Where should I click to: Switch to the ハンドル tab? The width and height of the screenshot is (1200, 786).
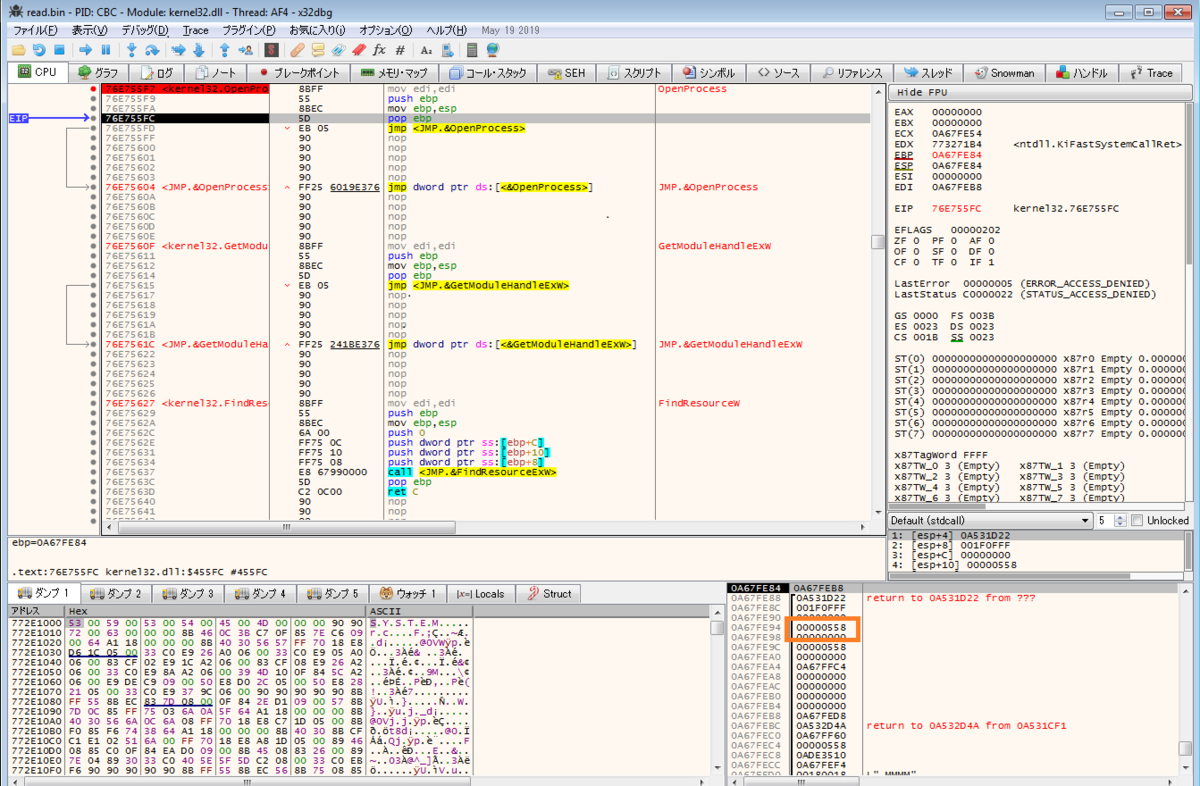pyautogui.click(x=1082, y=73)
